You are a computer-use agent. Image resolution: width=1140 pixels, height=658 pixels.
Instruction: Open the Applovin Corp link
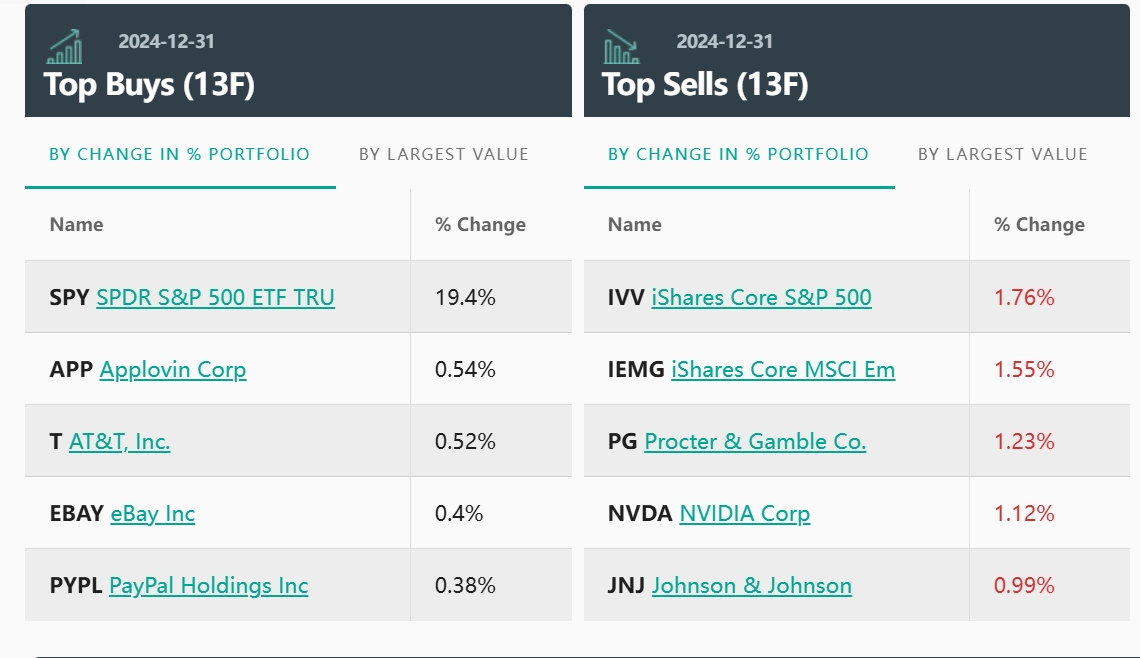[x=173, y=369]
